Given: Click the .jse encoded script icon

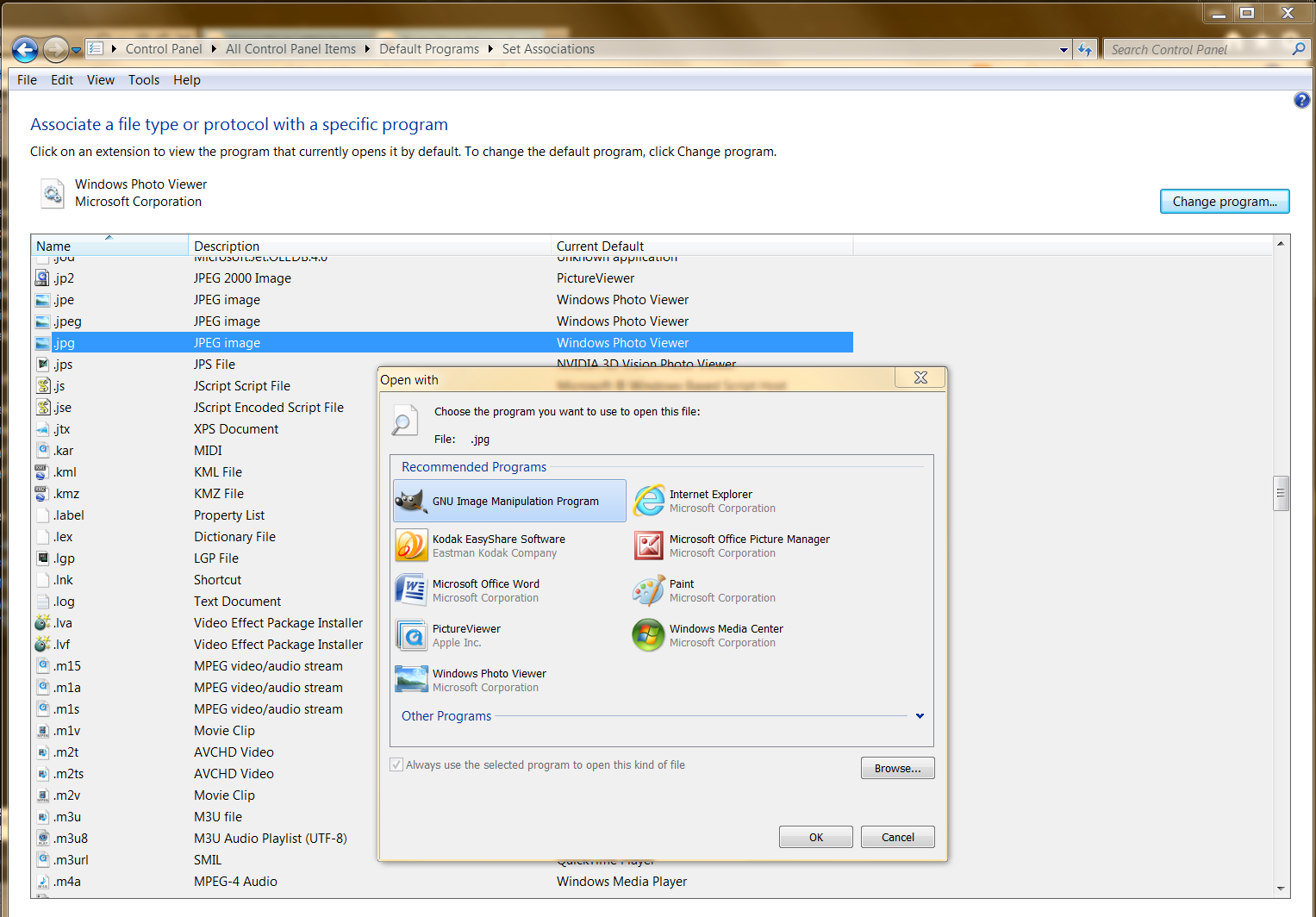Looking at the screenshot, I should coord(42,408).
